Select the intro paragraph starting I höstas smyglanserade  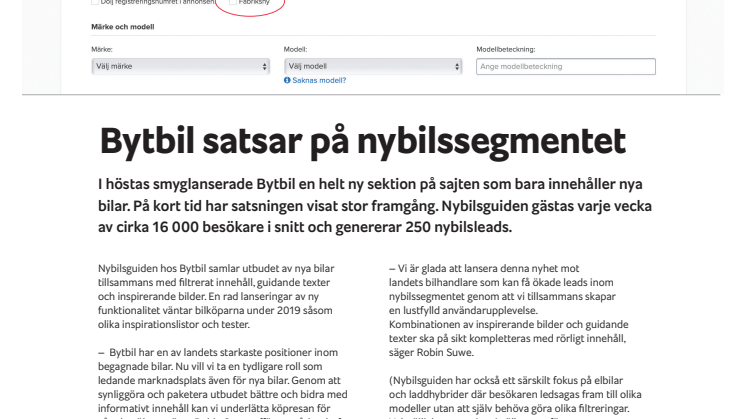coord(374,205)
